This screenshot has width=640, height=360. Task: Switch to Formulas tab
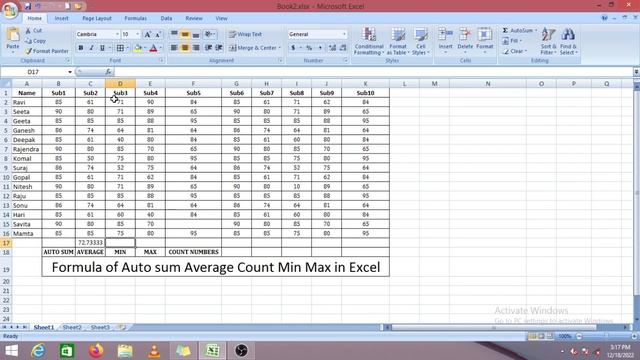pos(136,18)
